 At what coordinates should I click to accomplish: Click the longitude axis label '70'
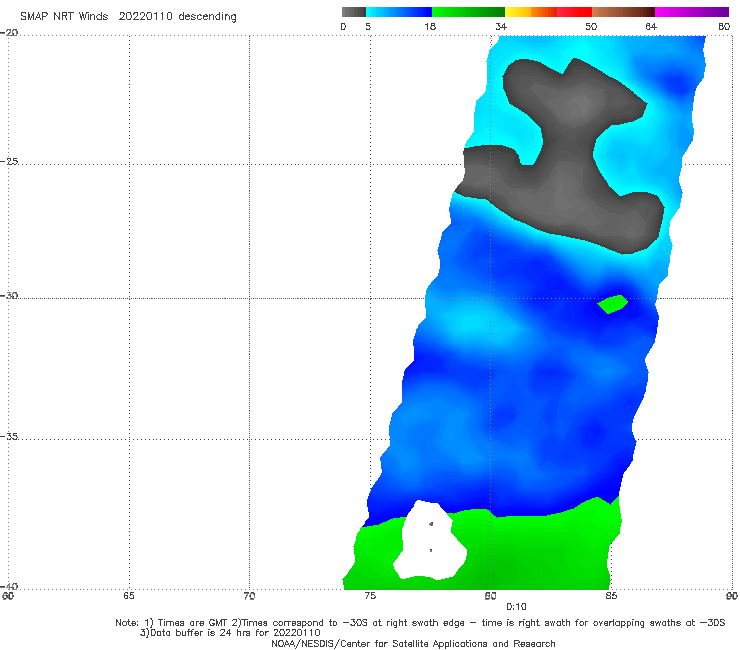[249, 596]
